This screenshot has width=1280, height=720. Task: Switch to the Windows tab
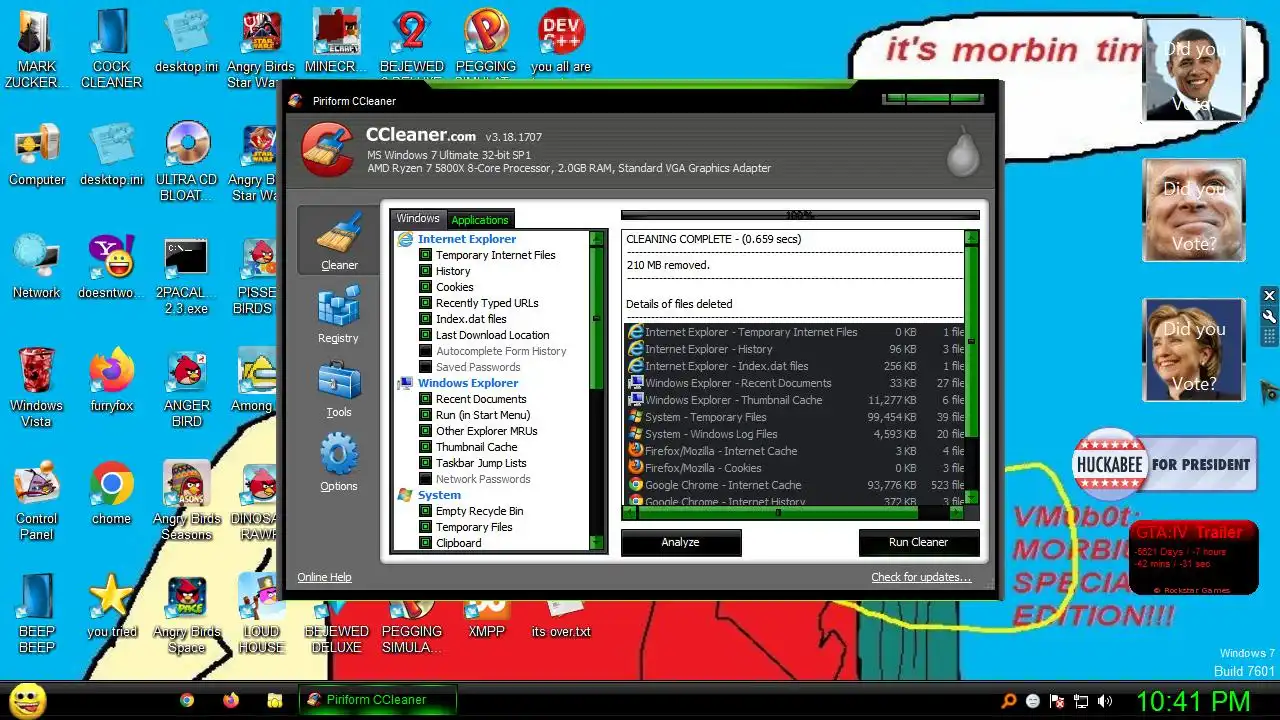pyautogui.click(x=418, y=219)
